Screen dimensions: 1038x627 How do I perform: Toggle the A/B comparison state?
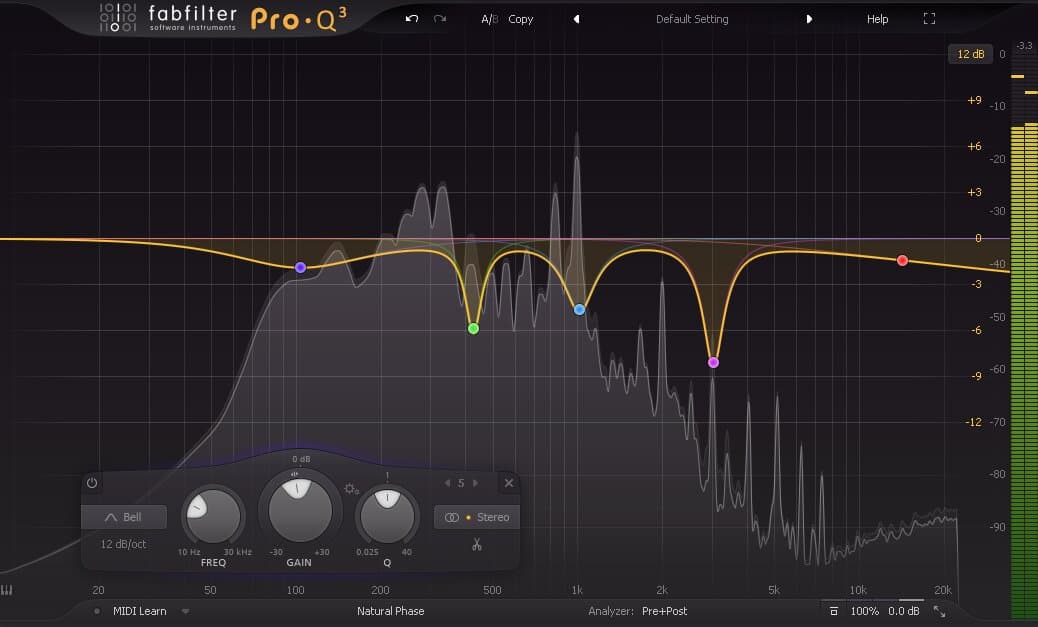489,19
